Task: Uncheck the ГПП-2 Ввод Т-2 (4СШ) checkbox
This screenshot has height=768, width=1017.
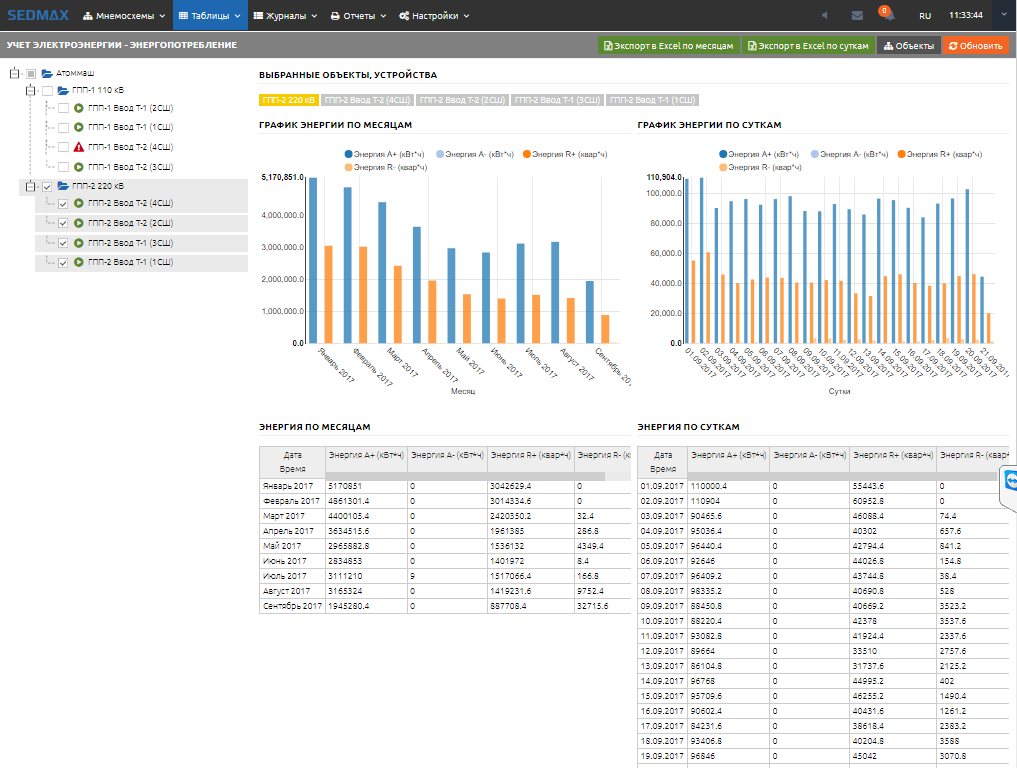Action: pyautogui.click(x=63, y=204)
